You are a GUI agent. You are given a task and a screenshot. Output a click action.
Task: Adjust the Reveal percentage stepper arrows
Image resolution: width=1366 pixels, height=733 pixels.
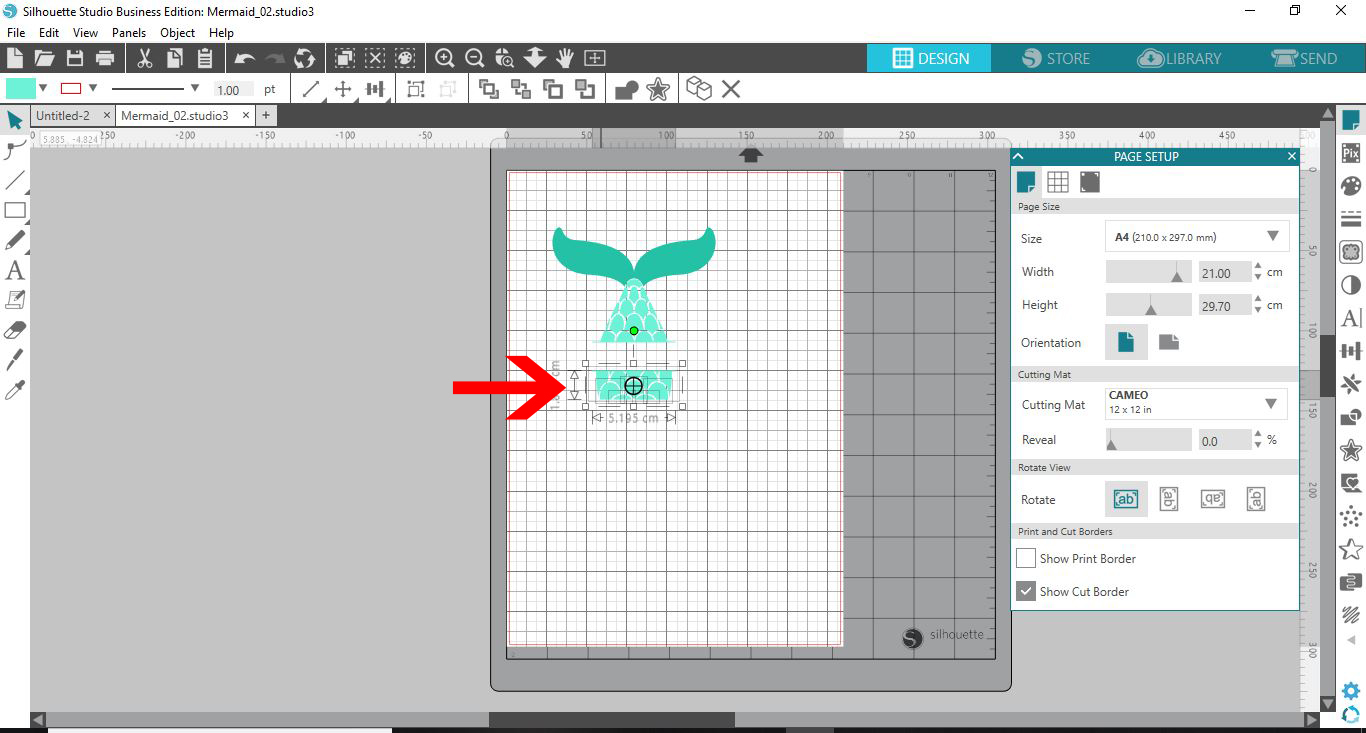(x=1258, y=439)
